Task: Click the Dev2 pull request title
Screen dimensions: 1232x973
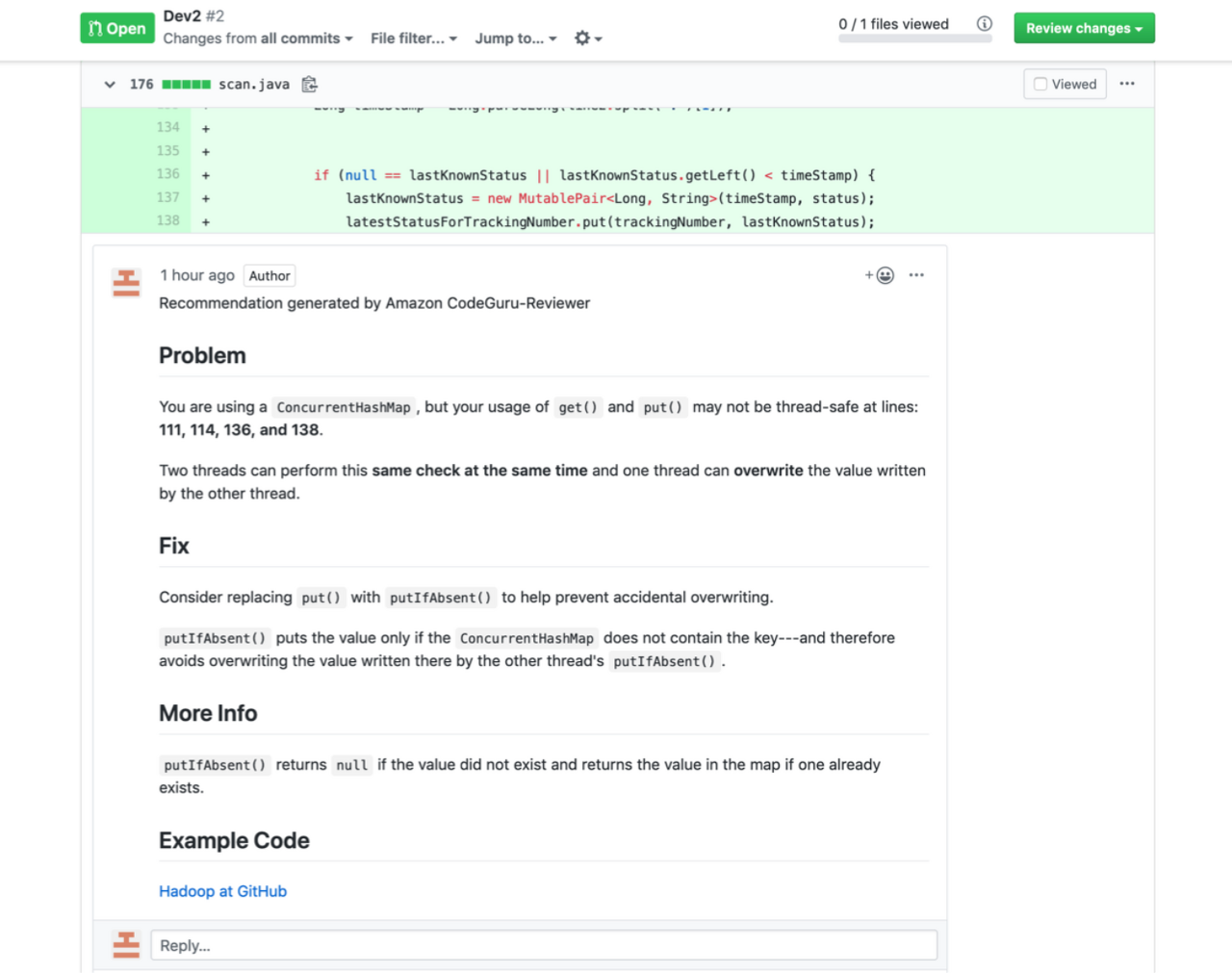Action: click(x=182, y=15)
